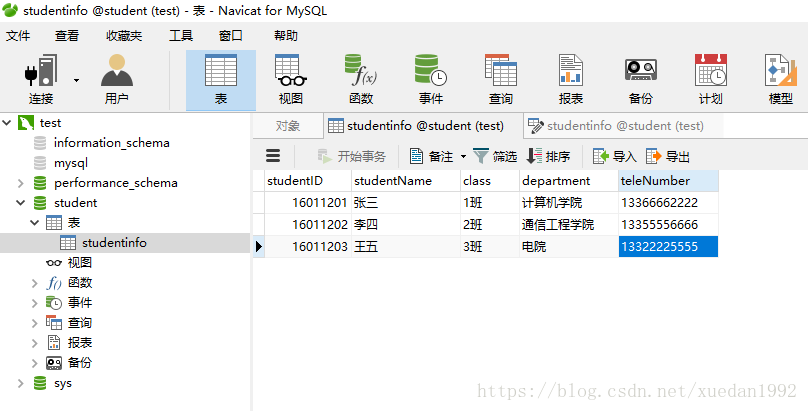Click the Filter (筛选) button

(x=495, y=156)
